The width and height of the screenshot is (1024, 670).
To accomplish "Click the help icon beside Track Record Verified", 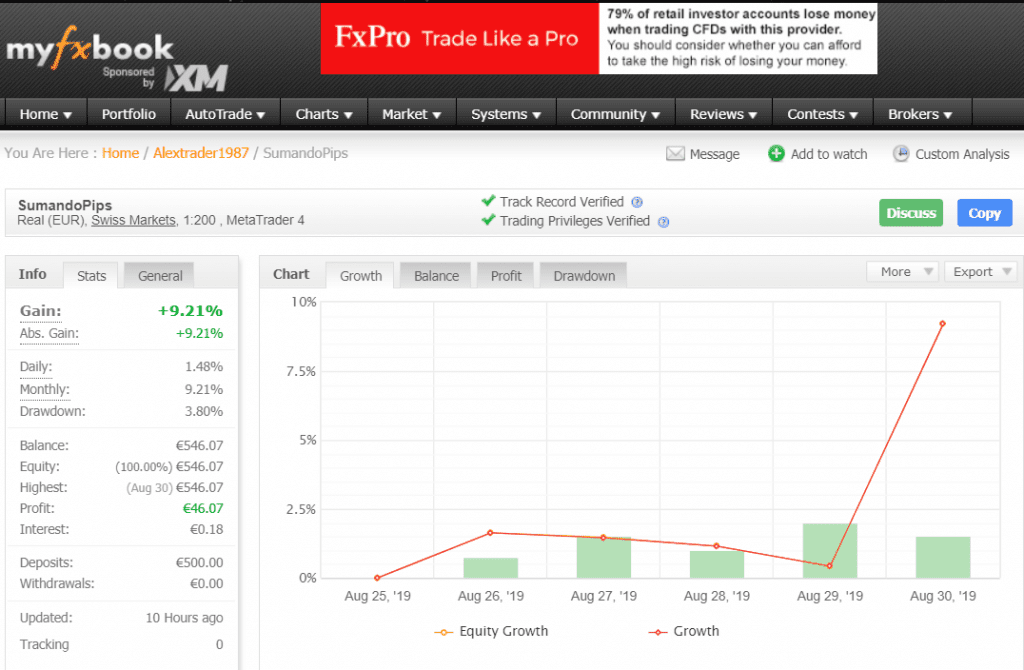I will (635, 200).
